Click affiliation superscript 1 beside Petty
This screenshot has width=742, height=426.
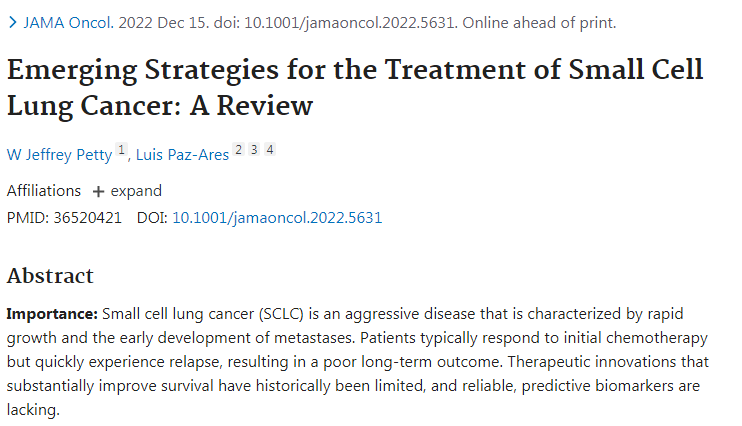(121, 150)
